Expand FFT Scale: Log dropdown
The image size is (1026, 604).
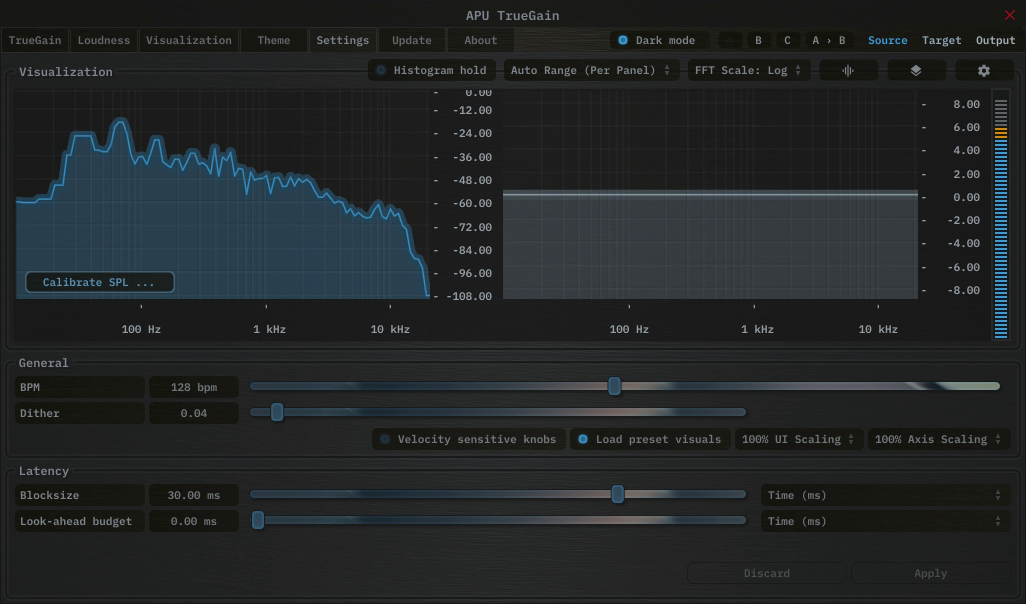point(748,71)
